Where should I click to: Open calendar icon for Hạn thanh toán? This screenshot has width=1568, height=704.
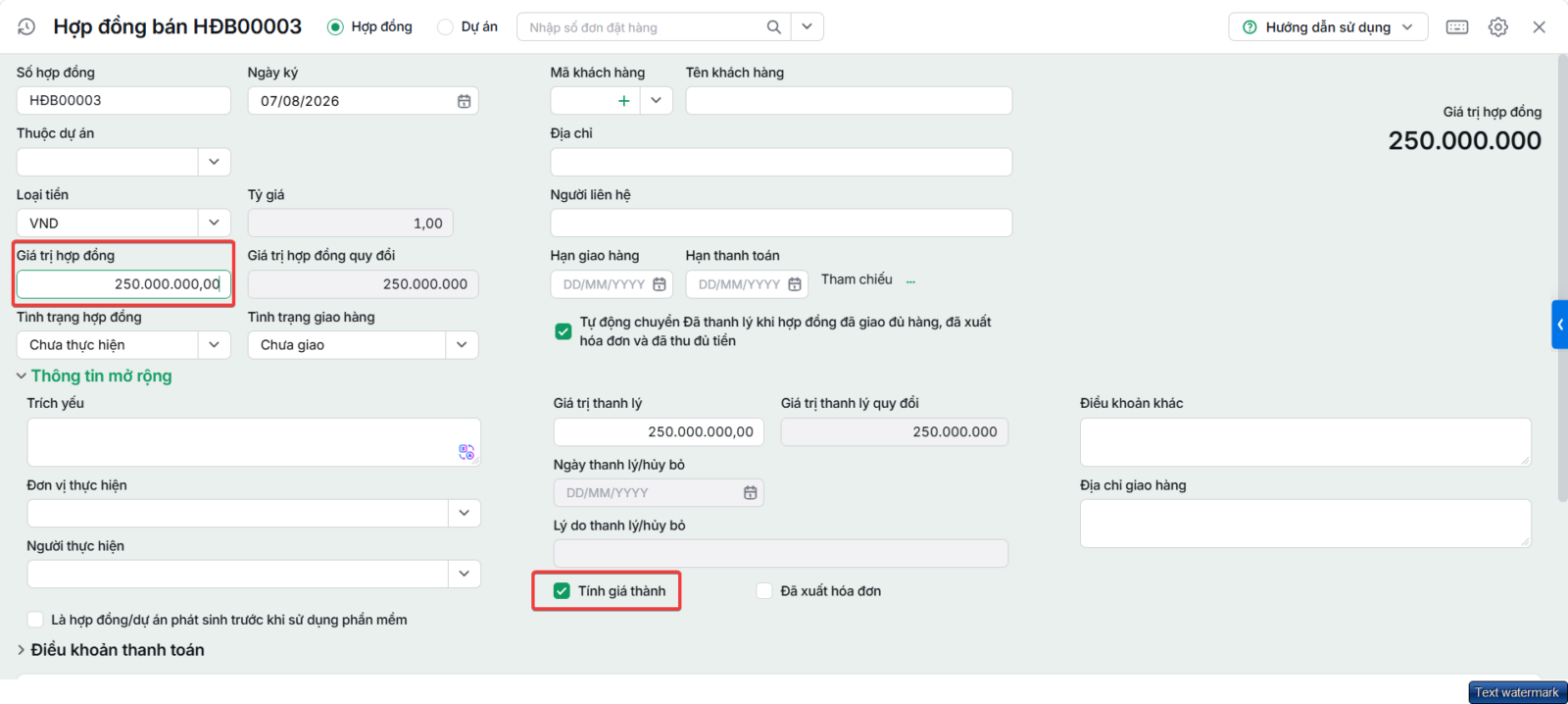point(794,284)
